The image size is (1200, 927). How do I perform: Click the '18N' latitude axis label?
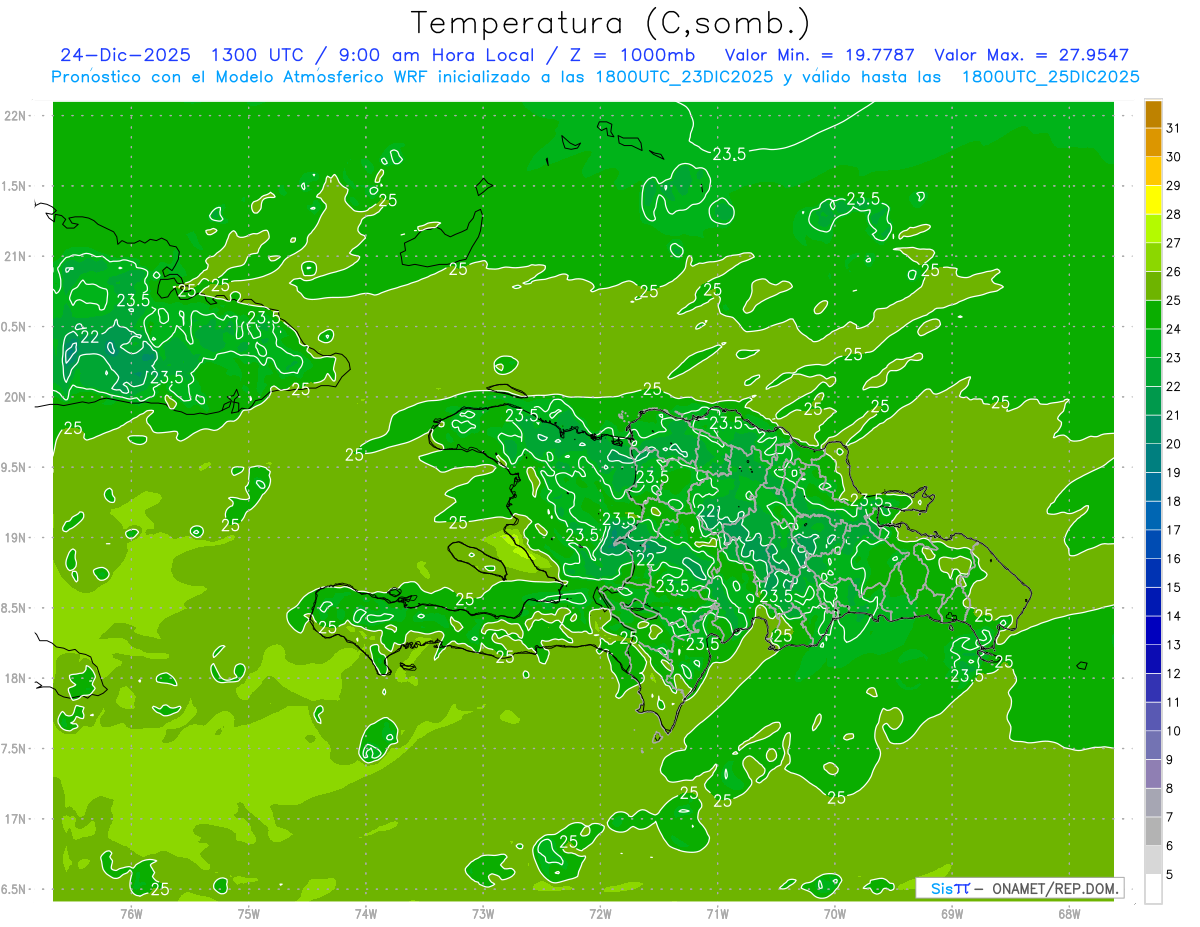16,678
